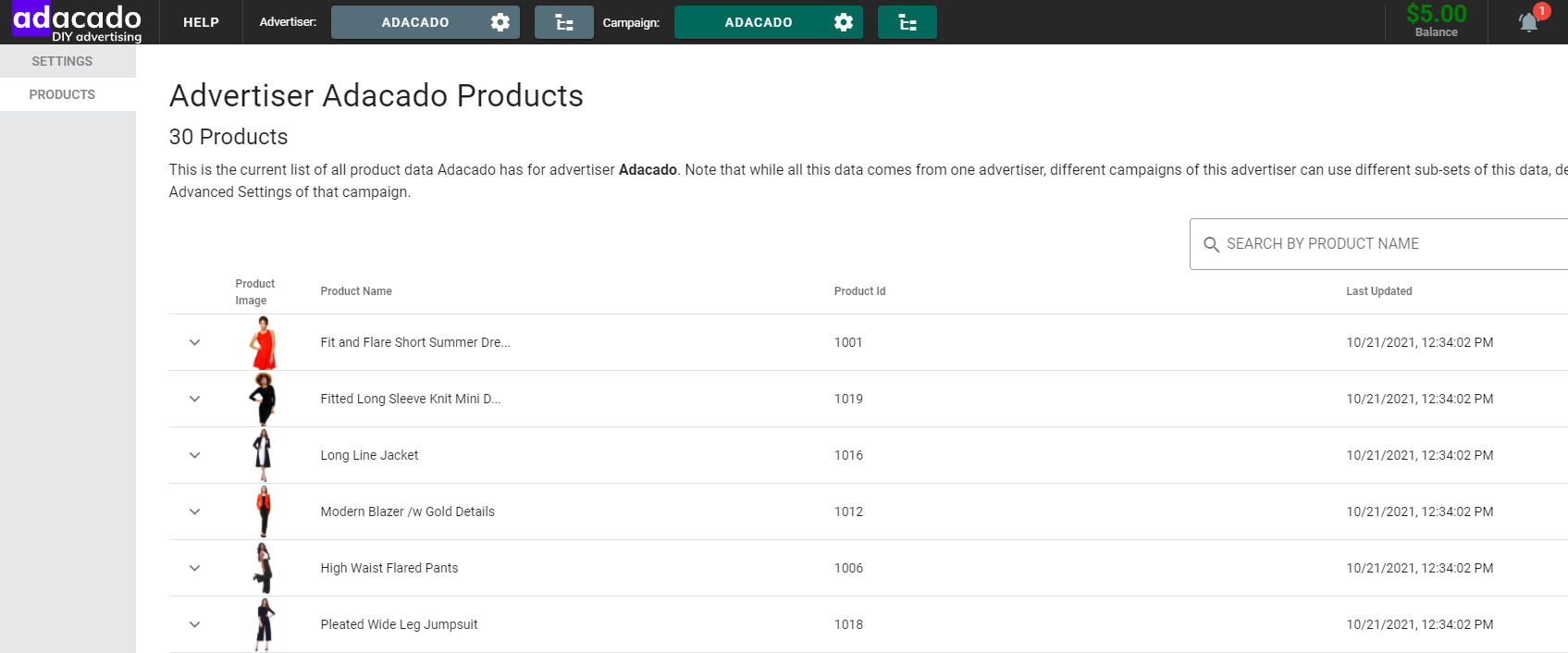Select the ADACADO campaign button
Screen dimensions: 1568x653
click(759, 22)
